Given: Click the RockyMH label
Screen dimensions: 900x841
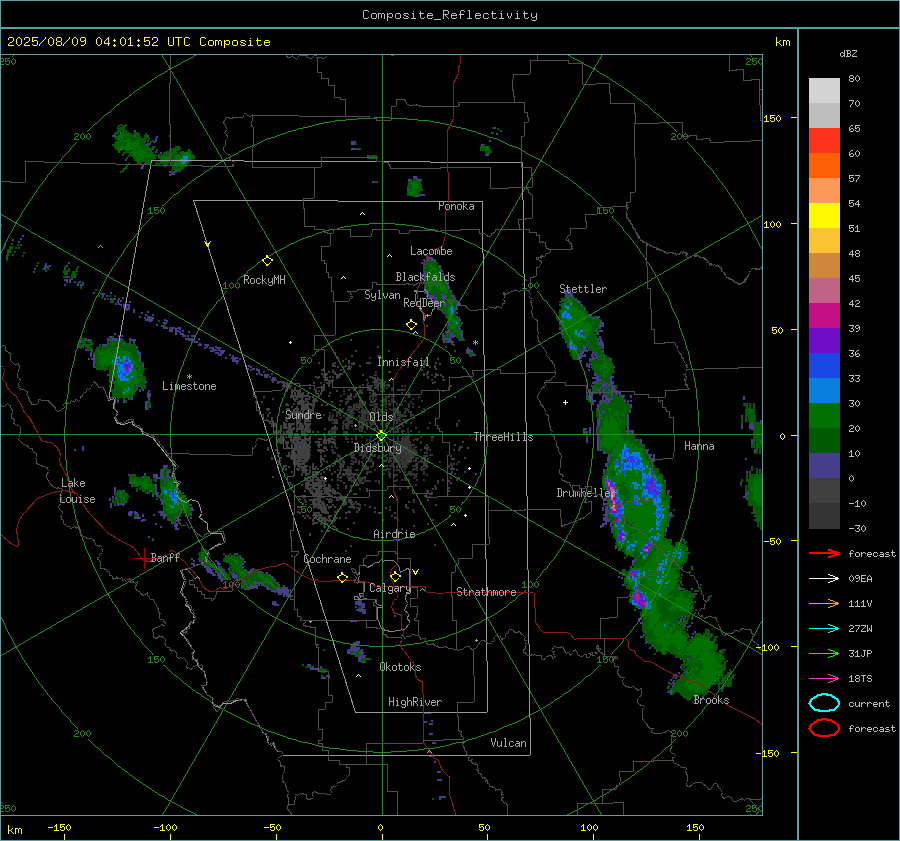Looking at the screenshot, I should point(264,280).
